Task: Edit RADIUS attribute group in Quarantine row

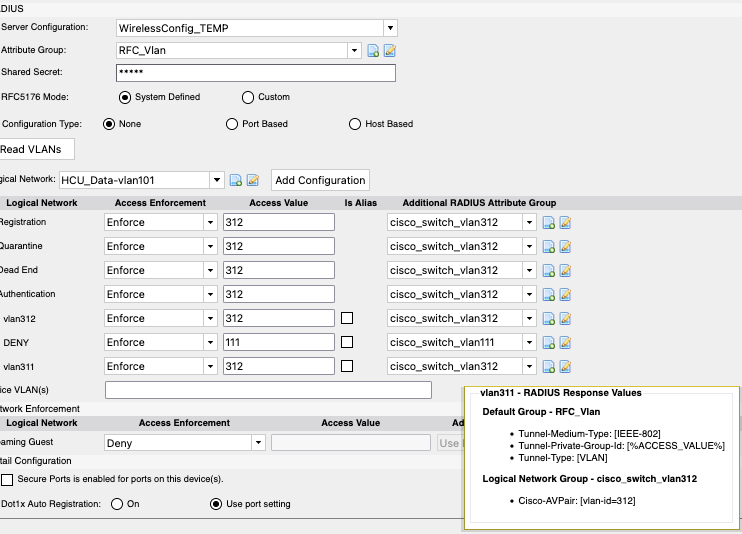Action: pos(565,246)
